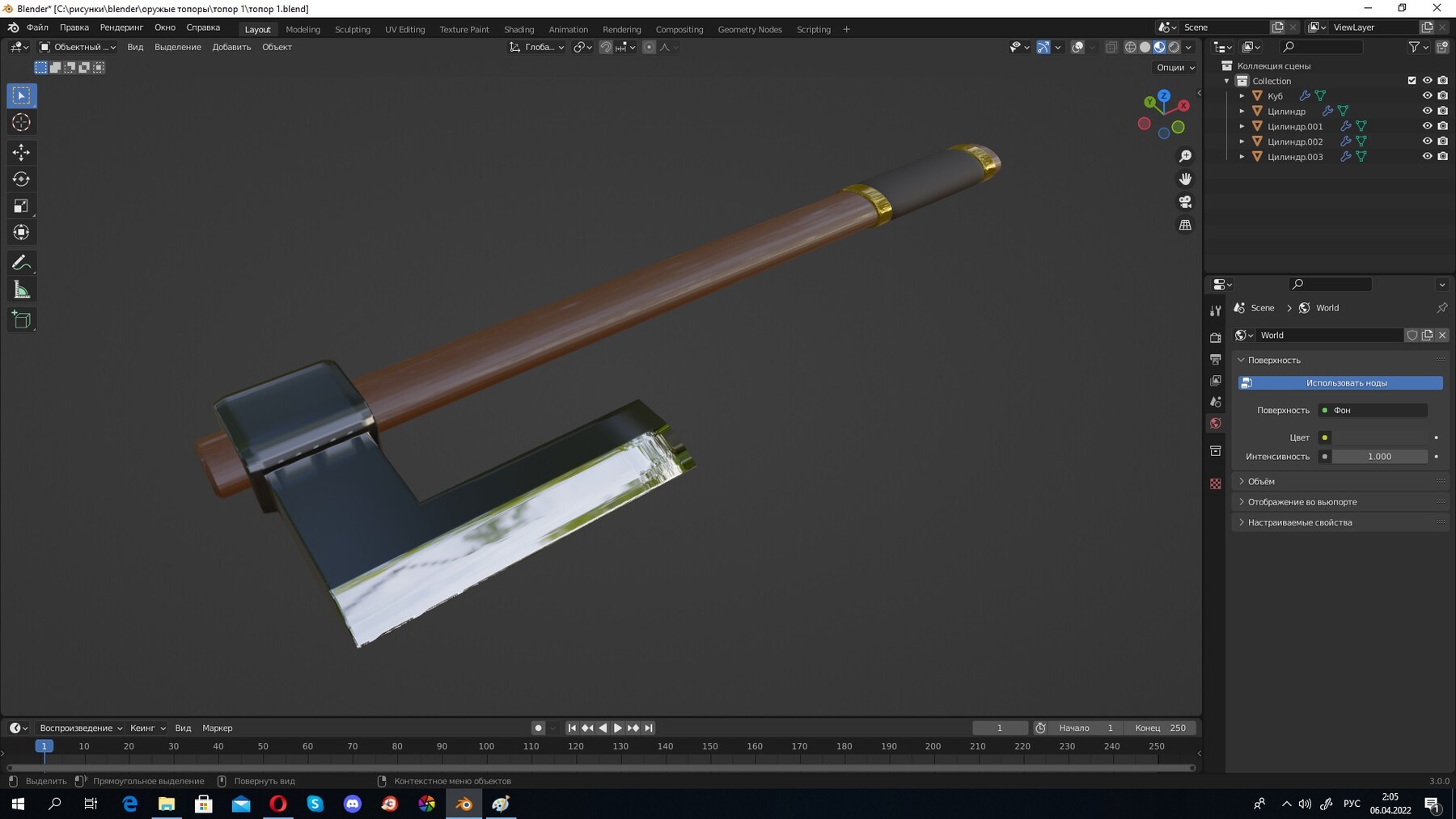Image resolution: width=1456 pixels, height=819 pixels.
Task: Open Render properties in the Properties editor
Action: [x=1216, y=337]
